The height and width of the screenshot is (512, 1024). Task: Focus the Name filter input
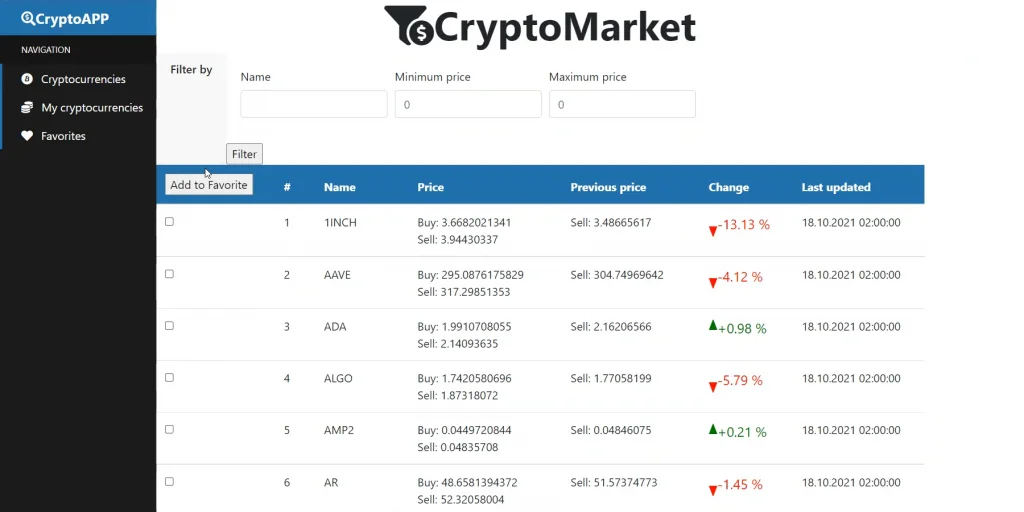(313, 104)
